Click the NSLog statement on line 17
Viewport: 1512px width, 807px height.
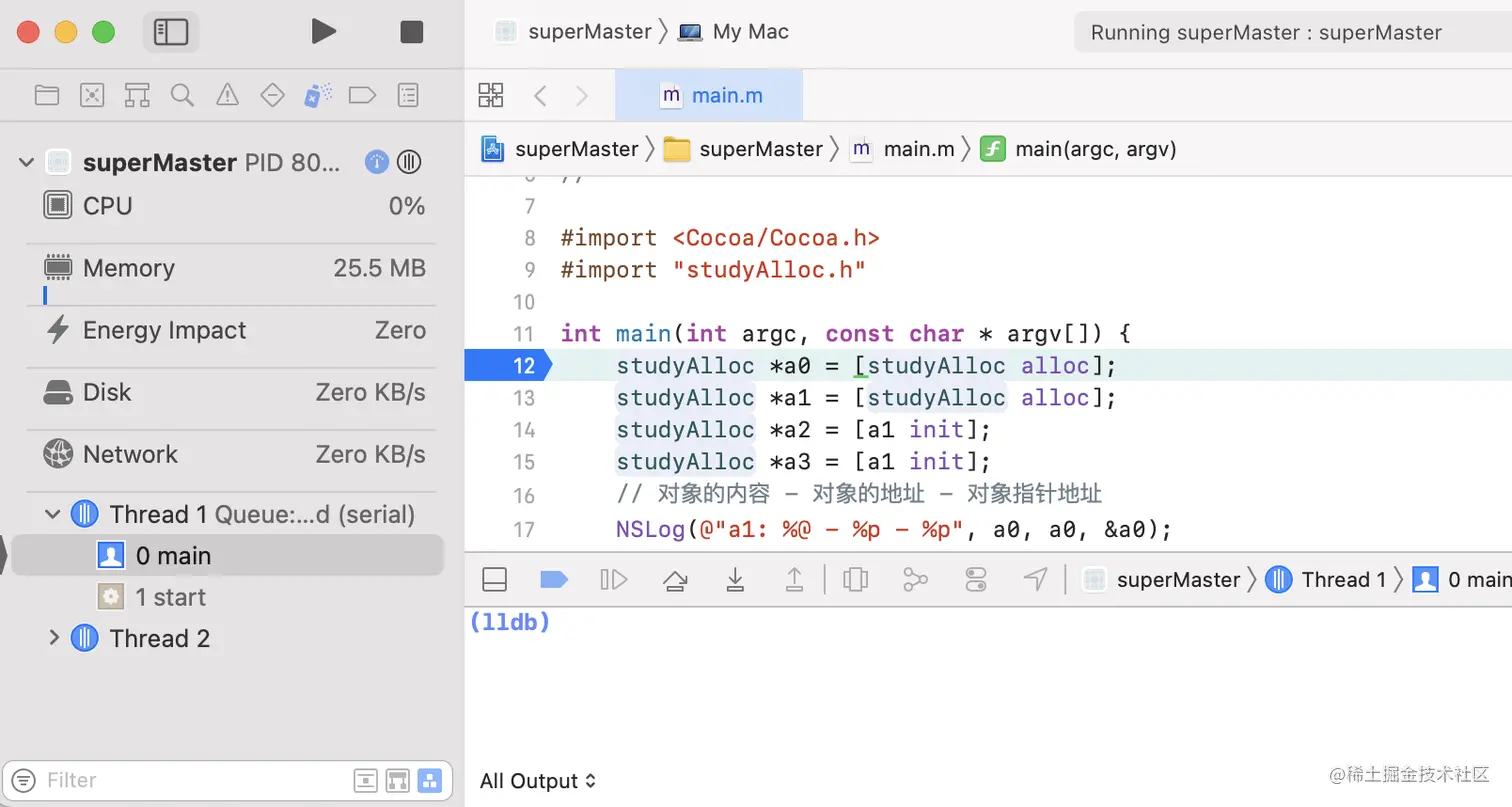894,529
